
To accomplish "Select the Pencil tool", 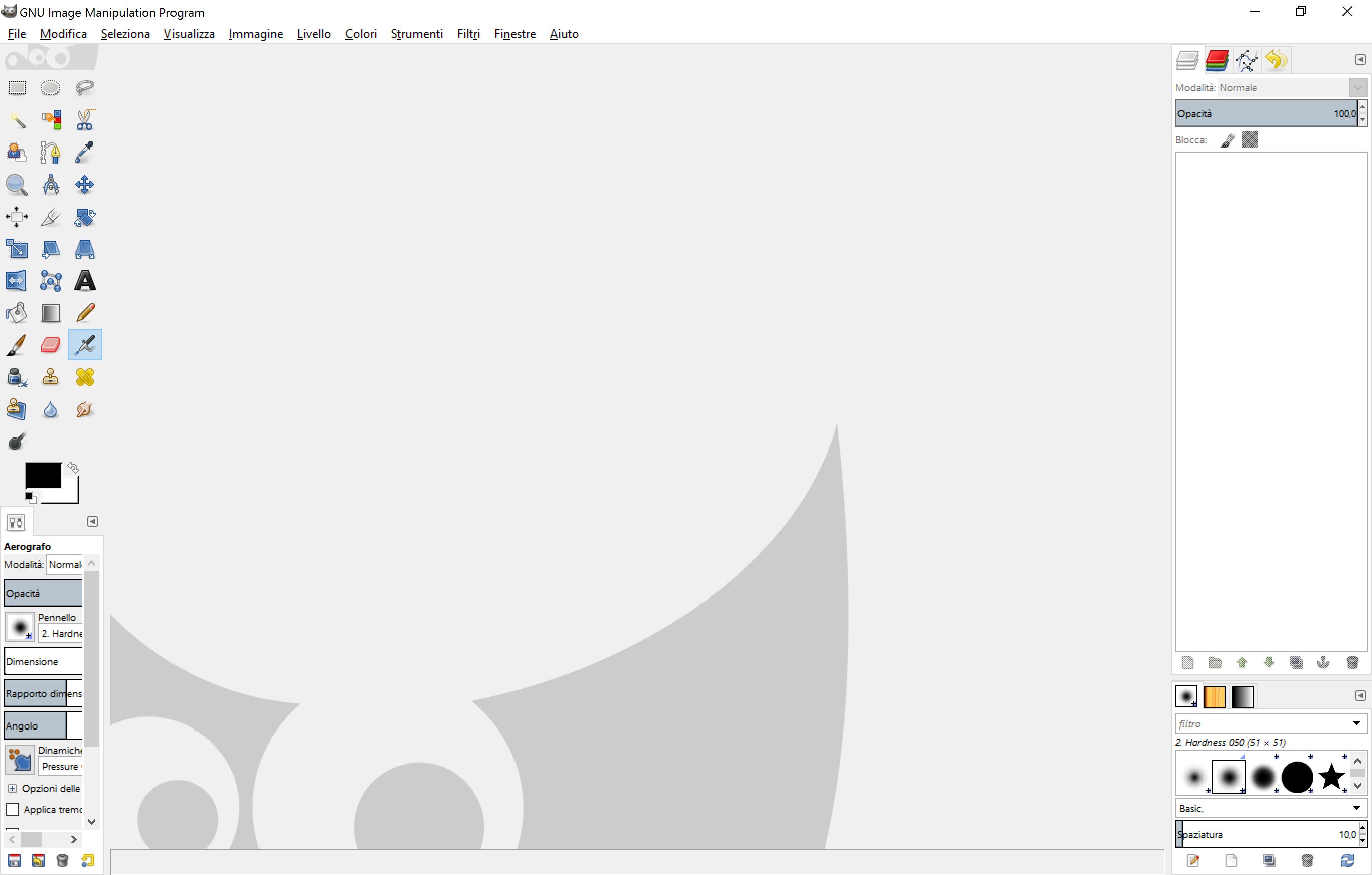I will (x=85, y=313).
